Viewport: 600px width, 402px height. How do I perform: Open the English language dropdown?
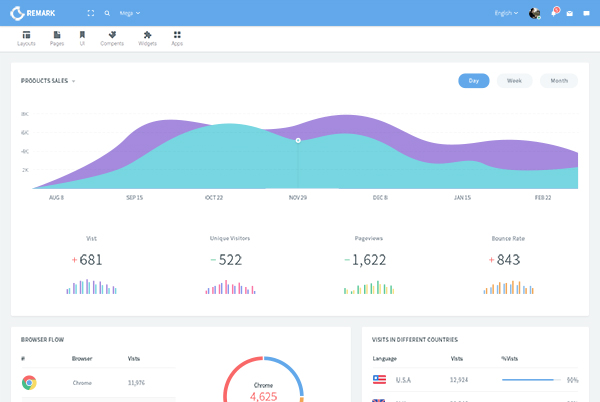pyautogui.click(x=506, y=13)
